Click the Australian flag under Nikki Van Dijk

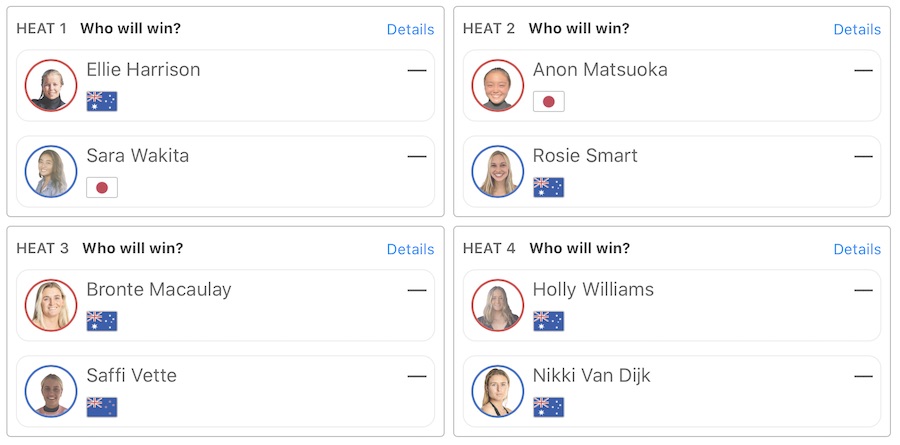[548, 407]
